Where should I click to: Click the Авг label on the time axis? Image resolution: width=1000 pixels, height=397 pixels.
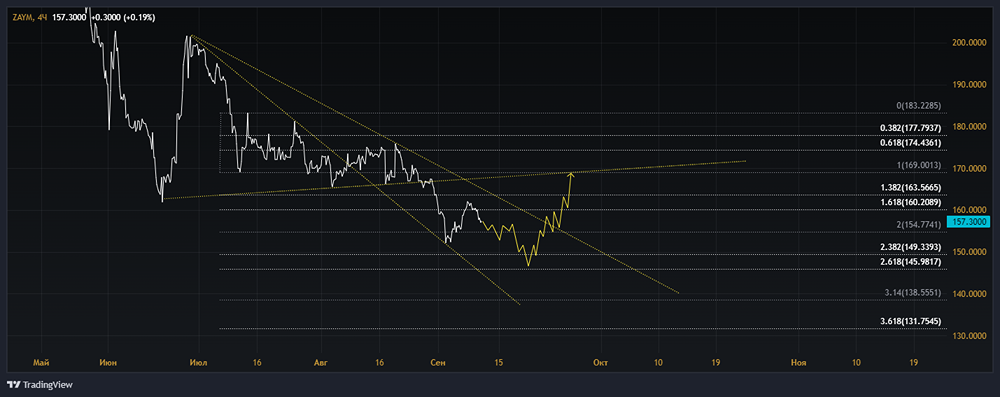tap(320, 363)
